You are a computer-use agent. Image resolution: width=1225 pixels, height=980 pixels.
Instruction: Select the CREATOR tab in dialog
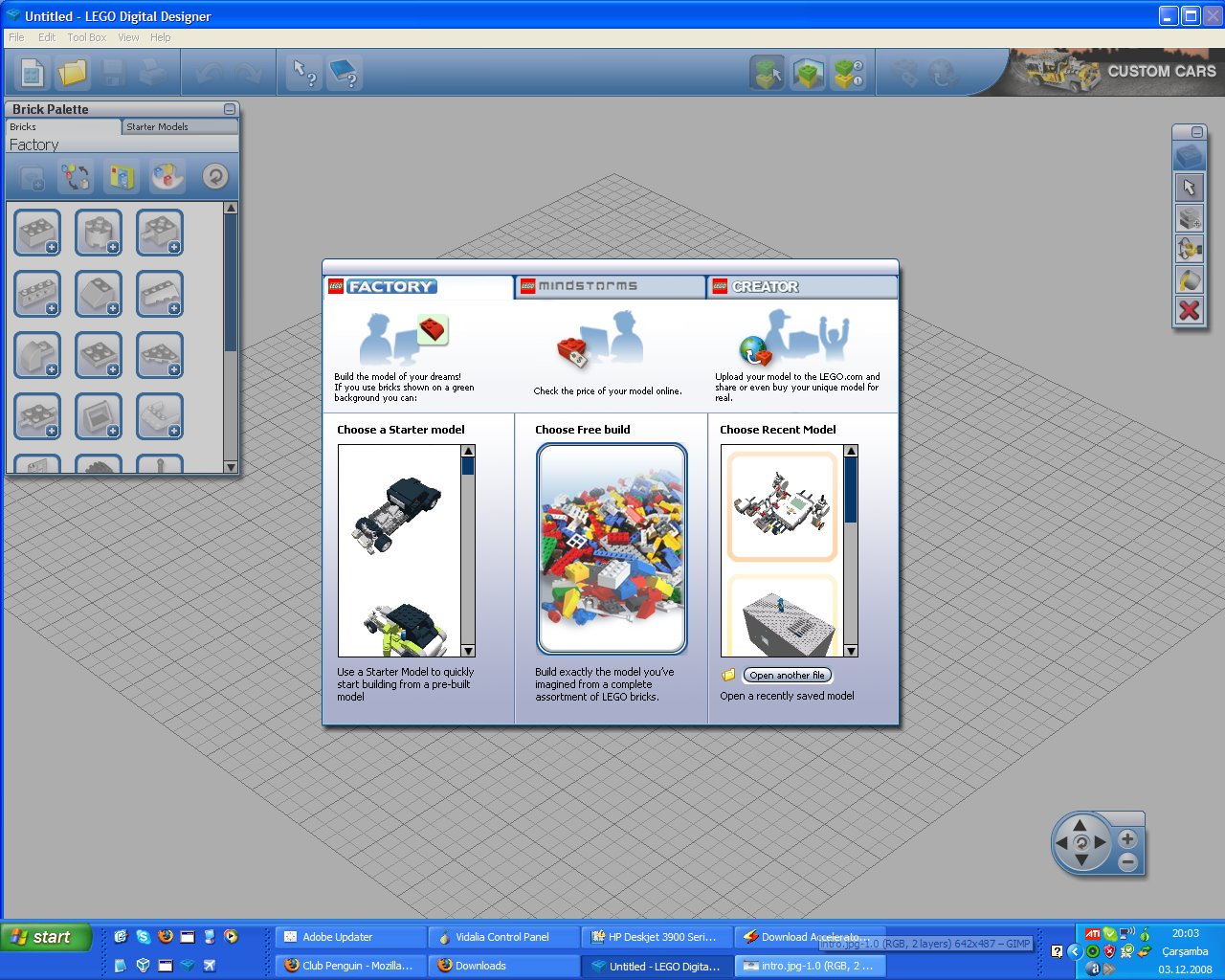803,286
